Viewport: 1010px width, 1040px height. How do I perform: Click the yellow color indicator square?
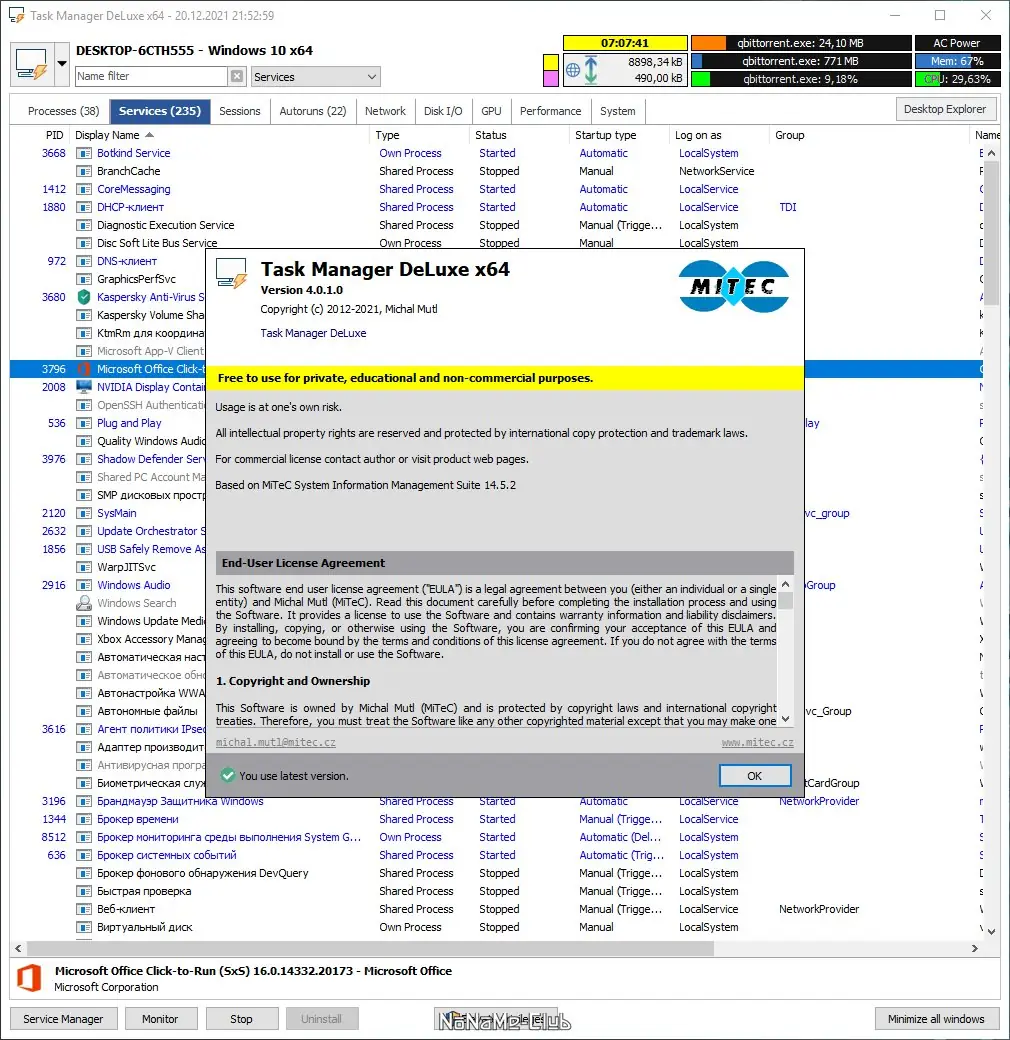coord(550,62)
